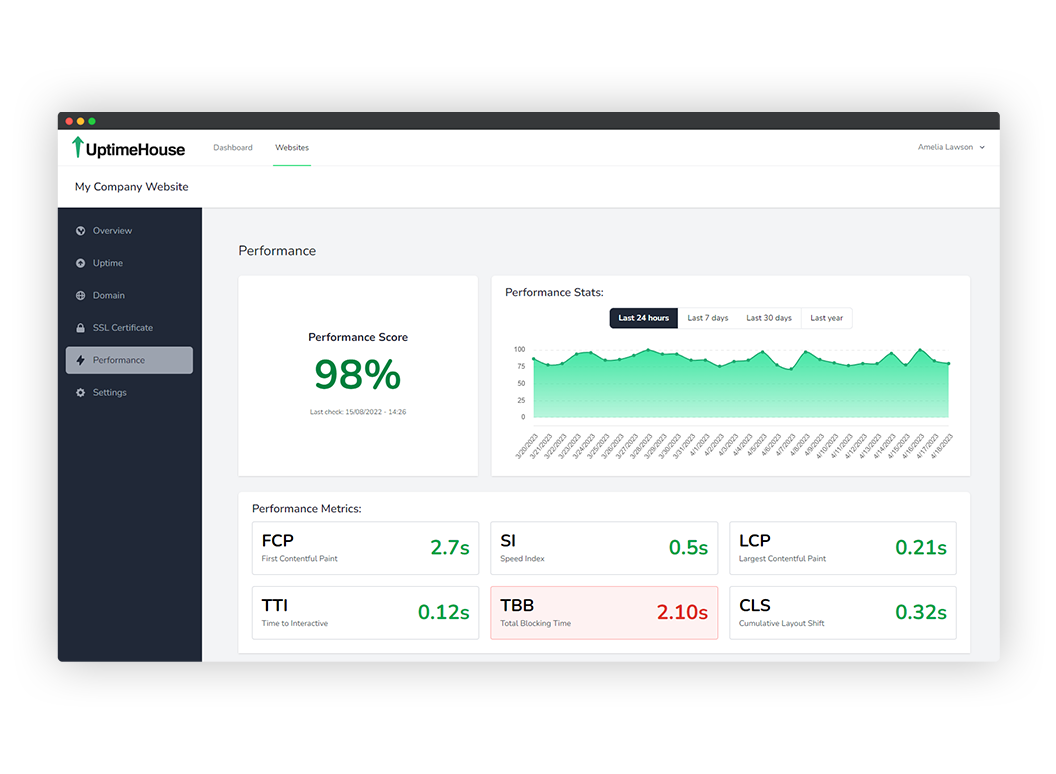Click the LCP Largest Contentful Paint card
Viewport: 1056px width, 774px height.
[x=843, y=548]
